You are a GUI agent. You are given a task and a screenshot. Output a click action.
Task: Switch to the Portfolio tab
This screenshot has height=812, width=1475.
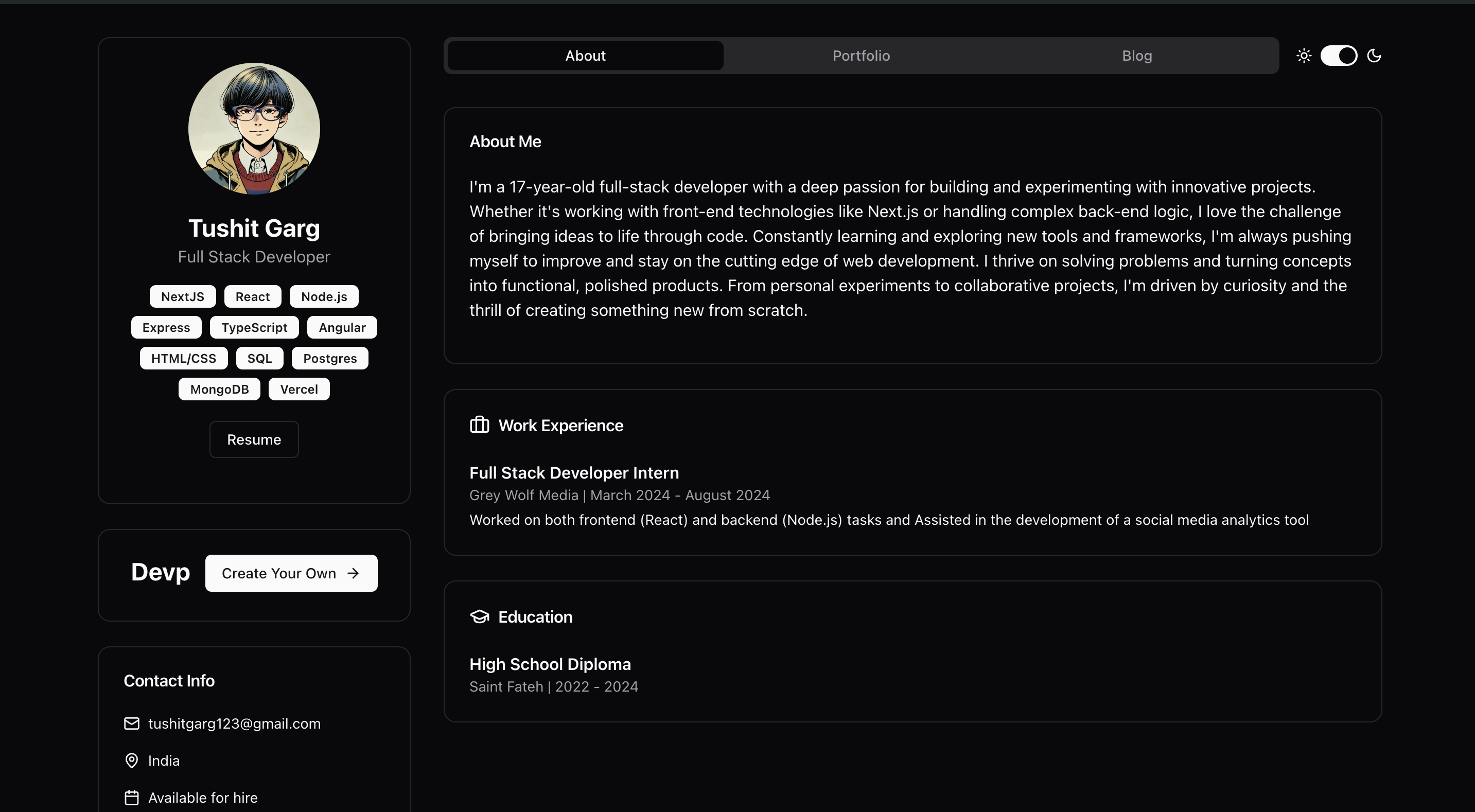(861, 56)
